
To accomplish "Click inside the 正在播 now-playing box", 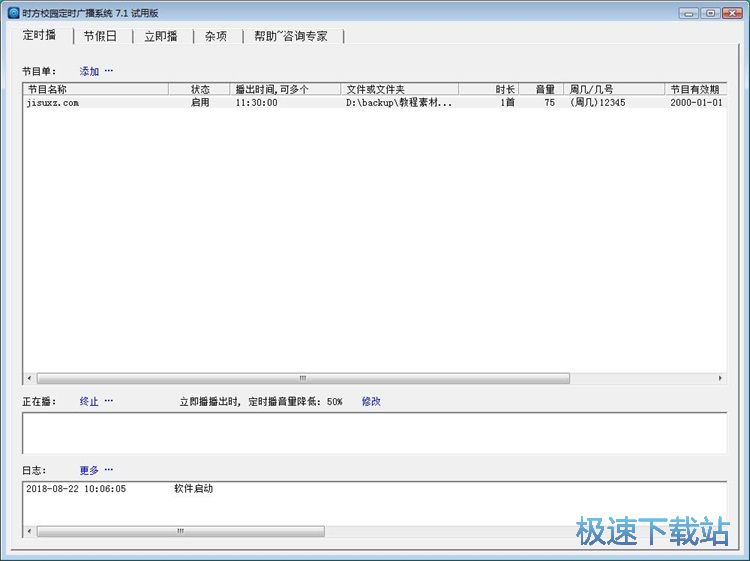I will tap(375, 433).
